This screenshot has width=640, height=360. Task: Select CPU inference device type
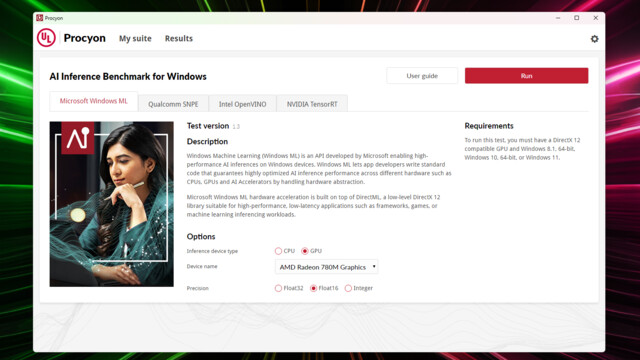tap(278, 251)
